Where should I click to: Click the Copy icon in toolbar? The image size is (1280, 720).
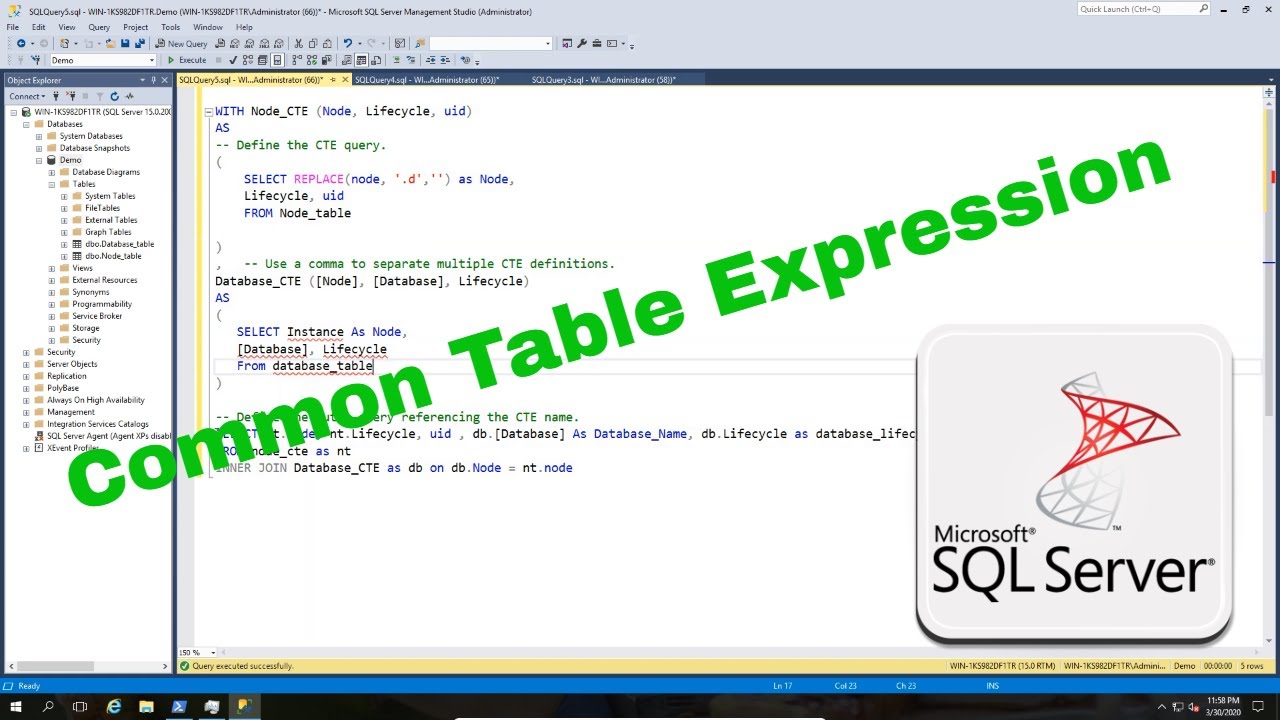[313, 44]
